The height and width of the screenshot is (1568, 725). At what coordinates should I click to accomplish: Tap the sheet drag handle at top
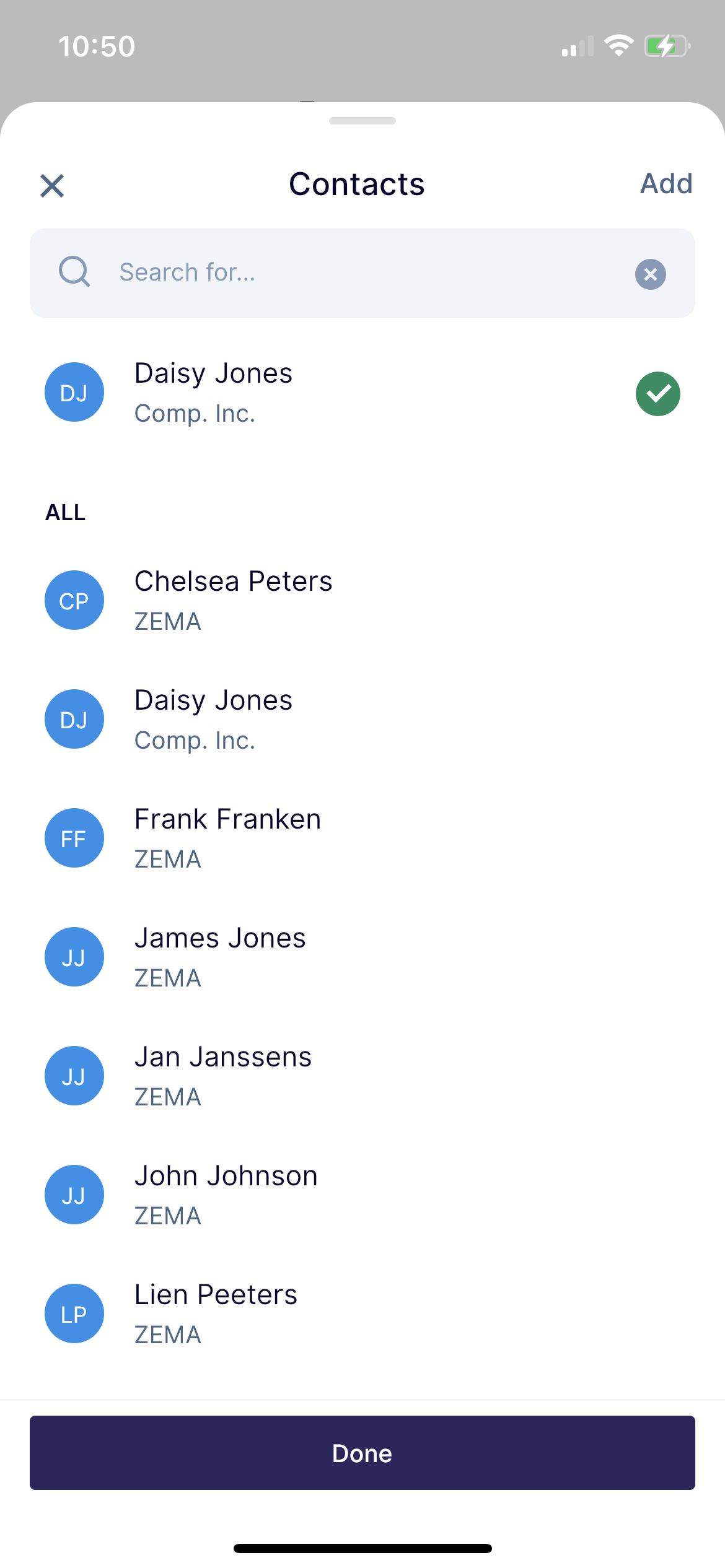pos(362,121)
